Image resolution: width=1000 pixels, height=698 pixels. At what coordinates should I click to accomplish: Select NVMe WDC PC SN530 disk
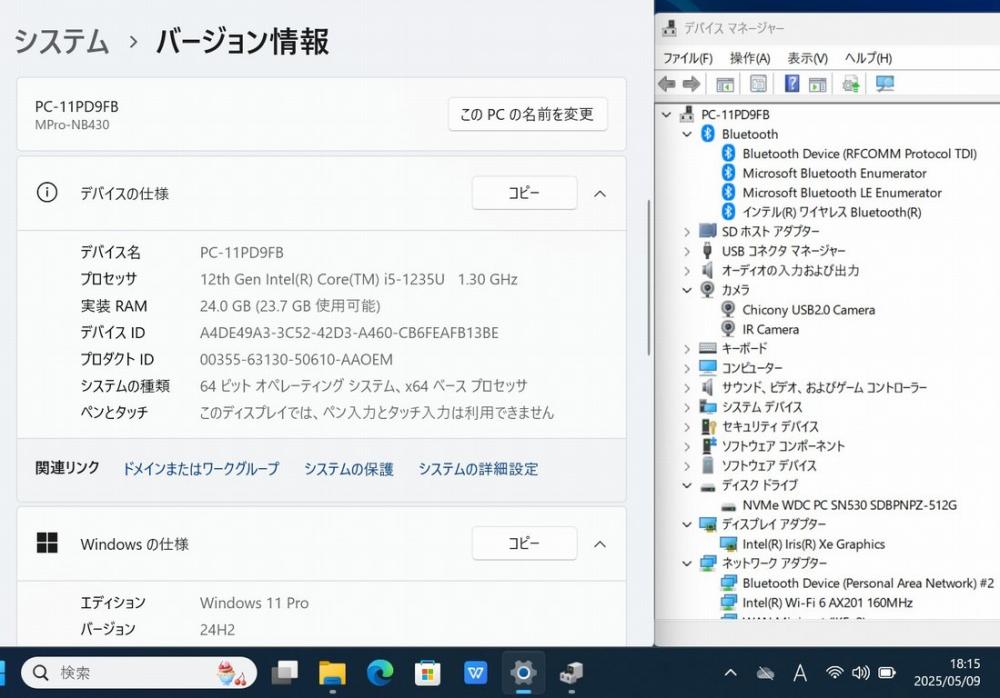[849, 505]
